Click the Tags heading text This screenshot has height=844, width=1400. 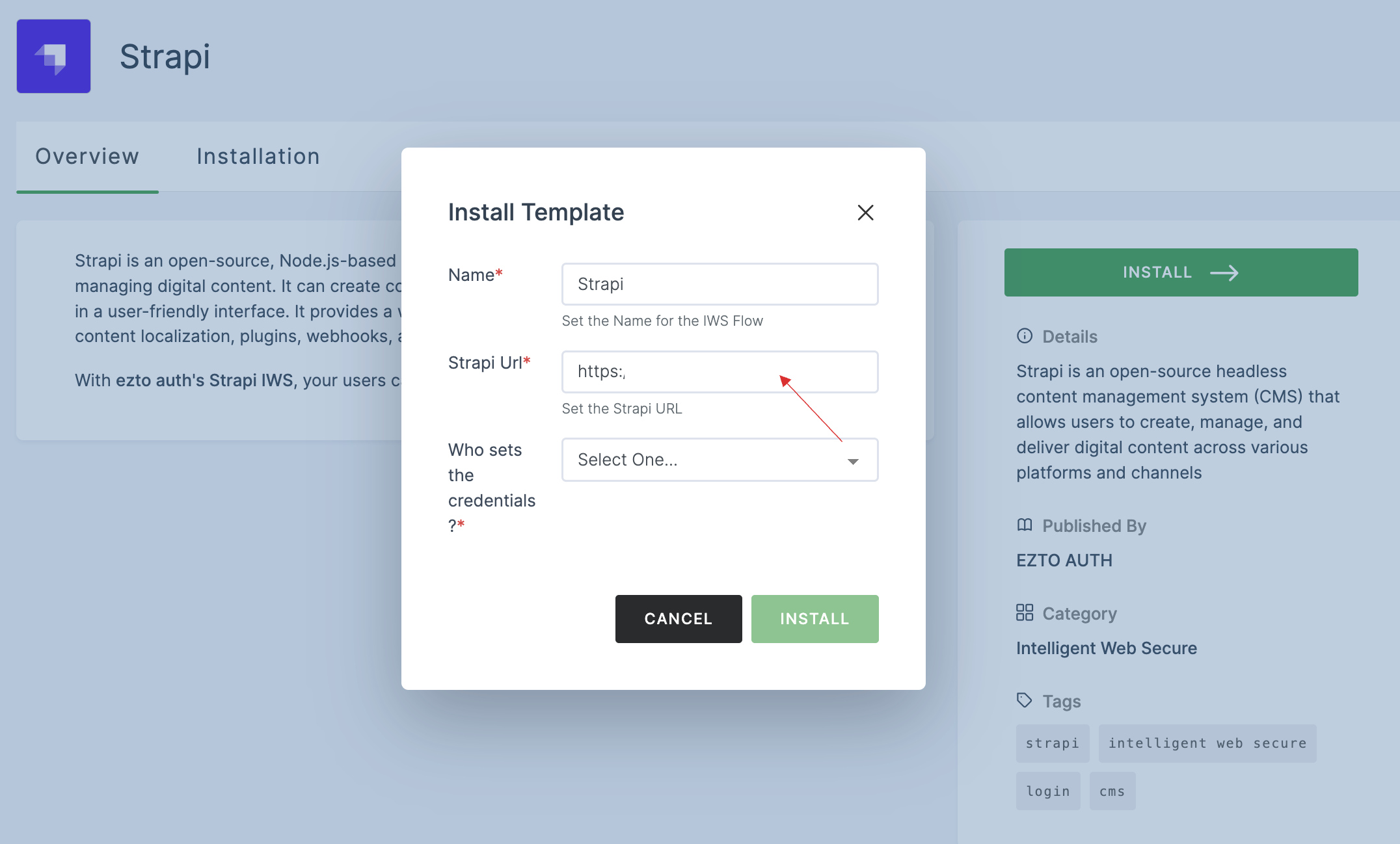click(x=1062, y=702)
